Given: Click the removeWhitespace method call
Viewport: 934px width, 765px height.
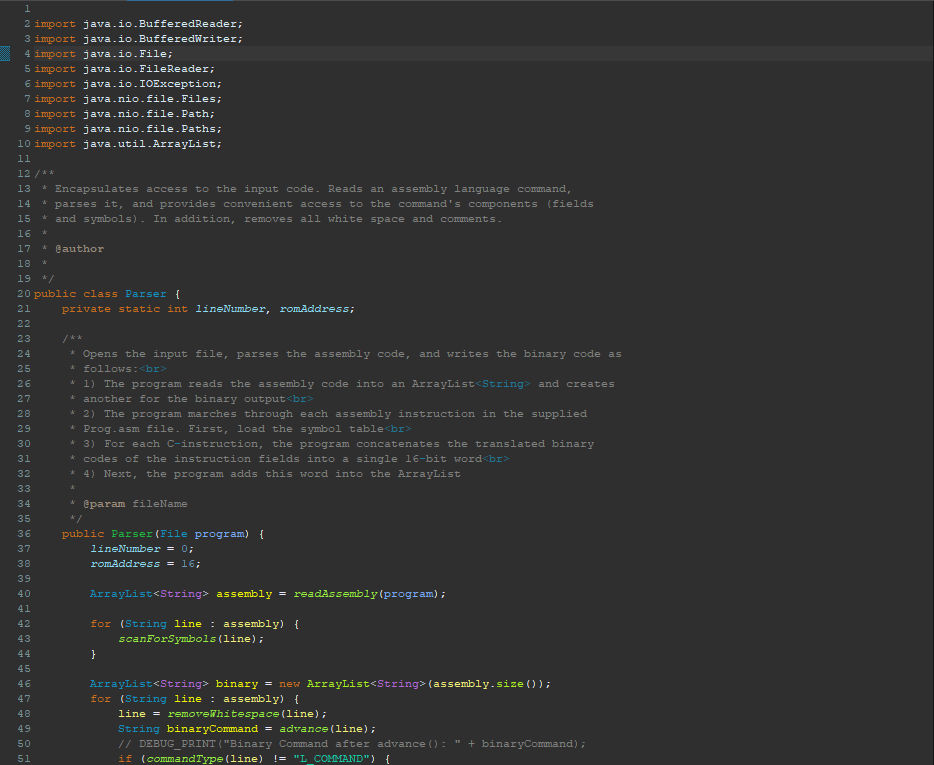Looking at the screenshot, I should point(222,714).
